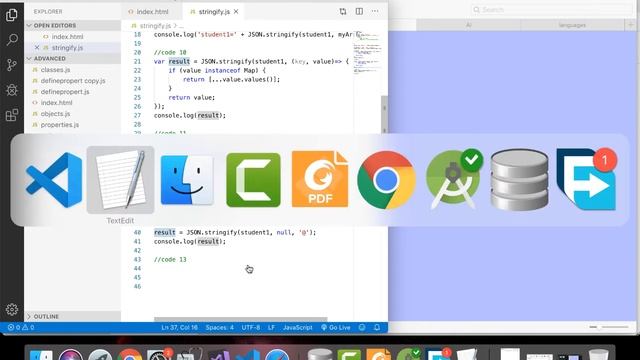The height and width of the screenshot is (360, 640).
Task: Select Android Studio in app switcher
Action: (453, 180)
